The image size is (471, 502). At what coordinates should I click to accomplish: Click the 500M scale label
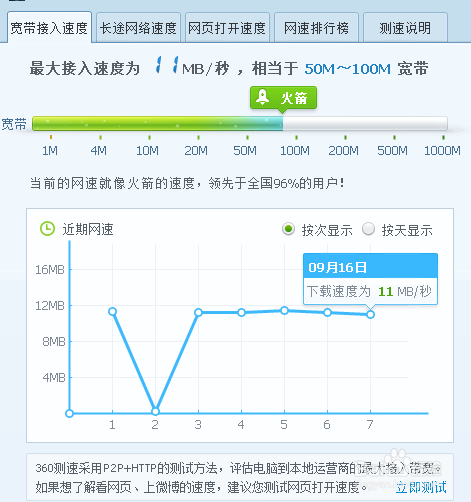click(x=393, y=151)
